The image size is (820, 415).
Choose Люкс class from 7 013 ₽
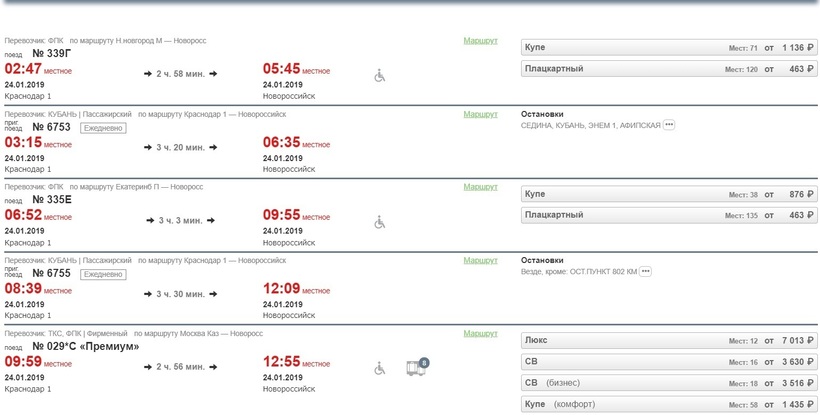coord(669,340)
